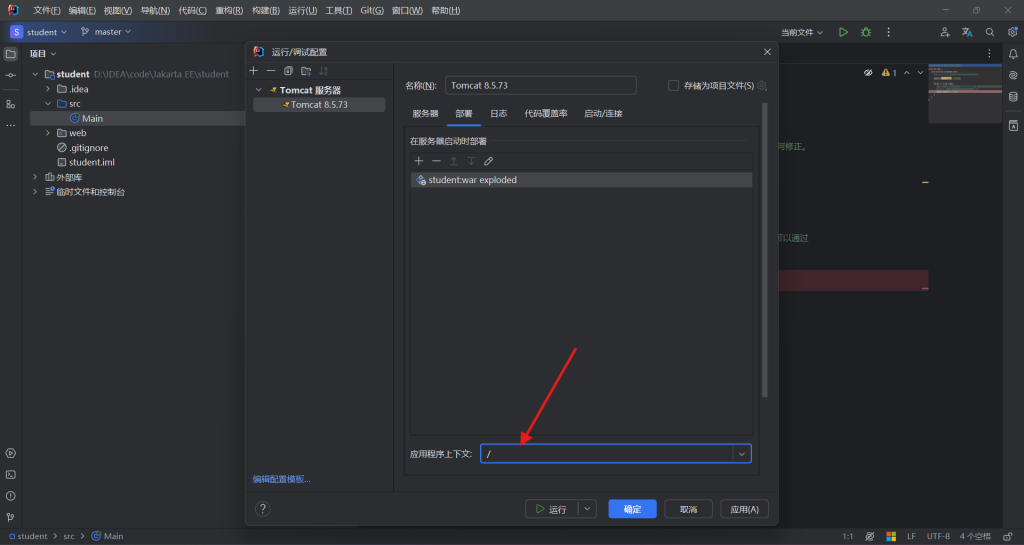Image resolution: width=1024 pixels, height=545 pixels.
Task: Sort run configurations alphabetically
Action: coord(323,70)
